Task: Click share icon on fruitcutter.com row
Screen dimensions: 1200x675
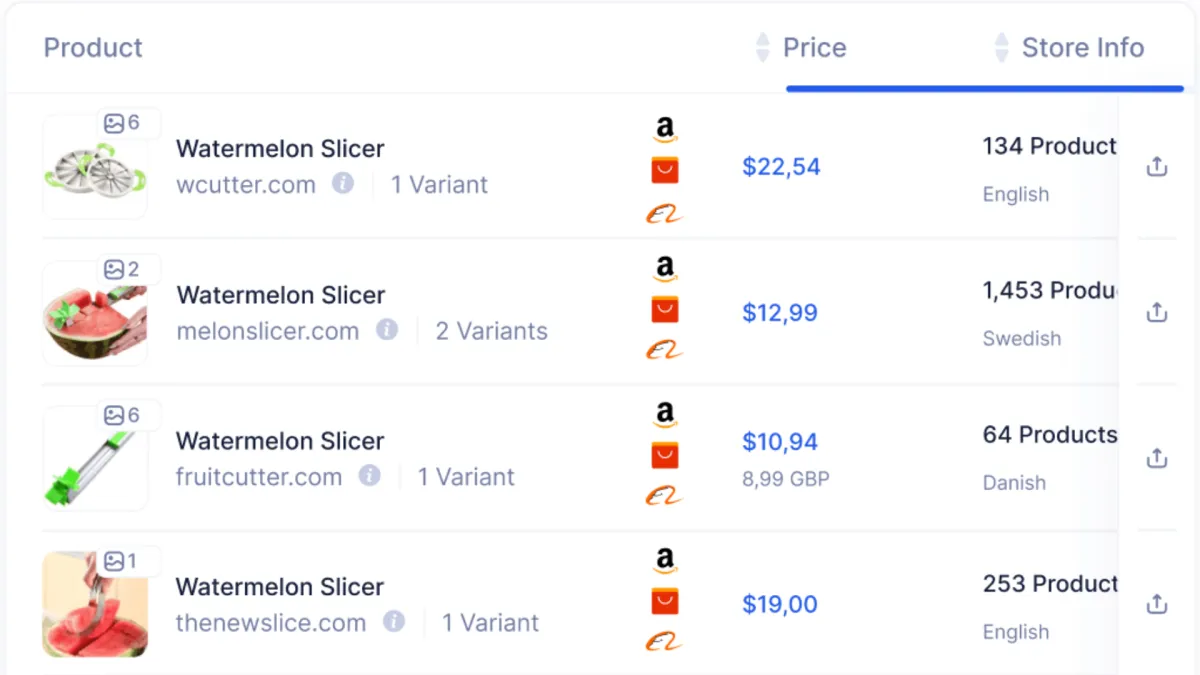Action: point(1156,458)
